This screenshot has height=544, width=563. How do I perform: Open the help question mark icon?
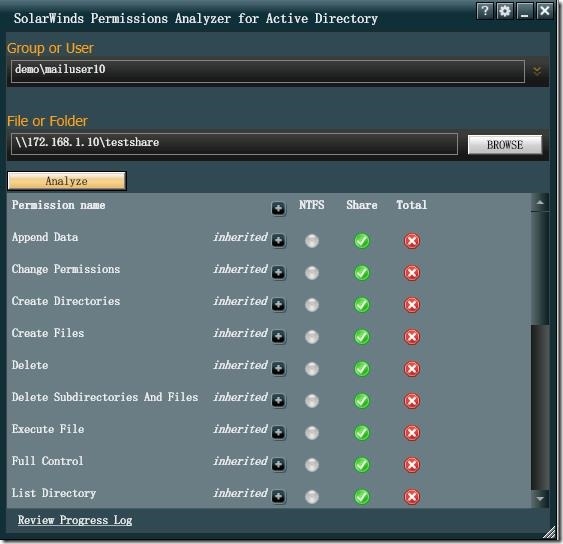[485, 11]
